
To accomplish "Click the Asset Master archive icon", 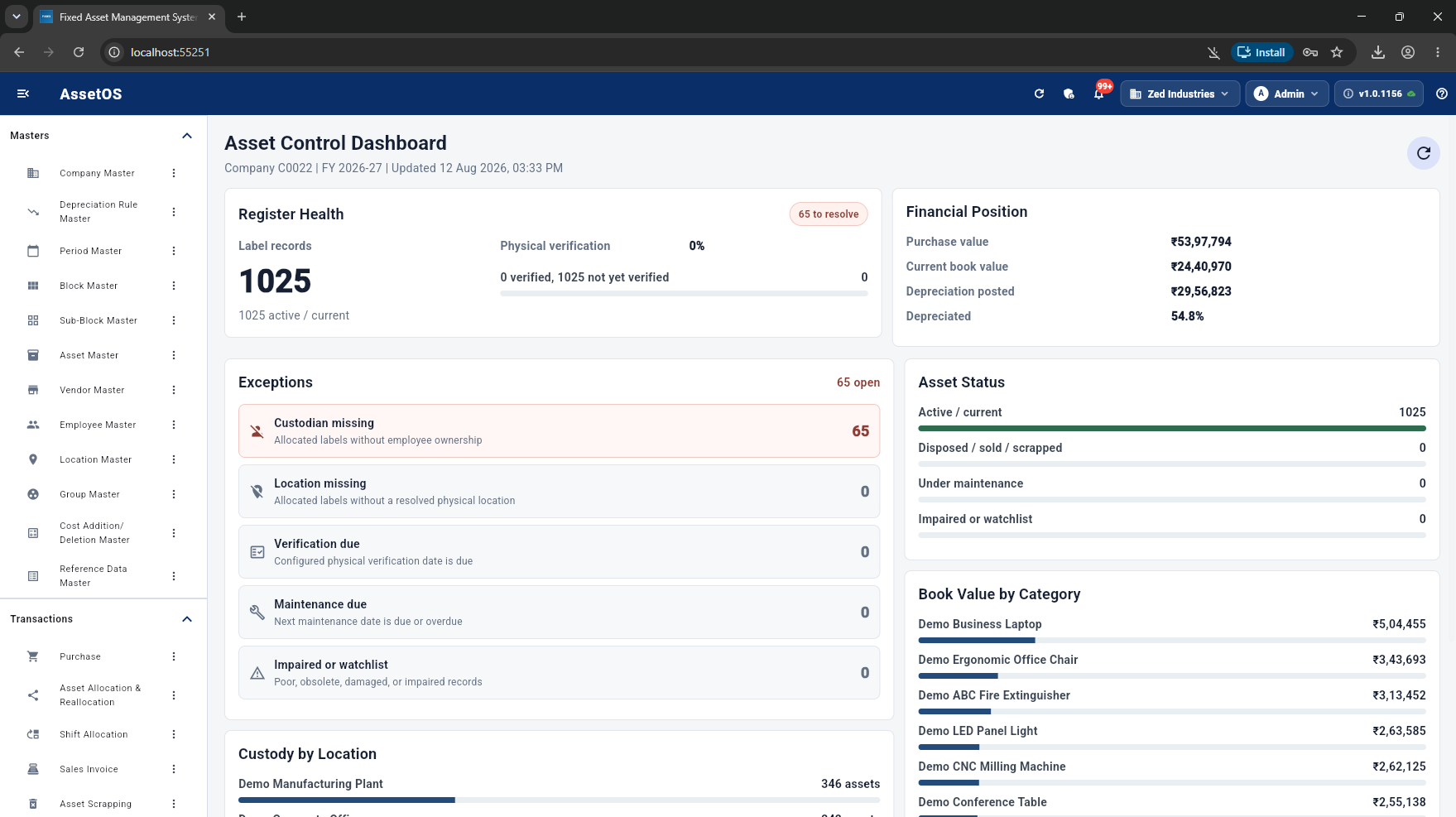I will (x=33, y=355).
